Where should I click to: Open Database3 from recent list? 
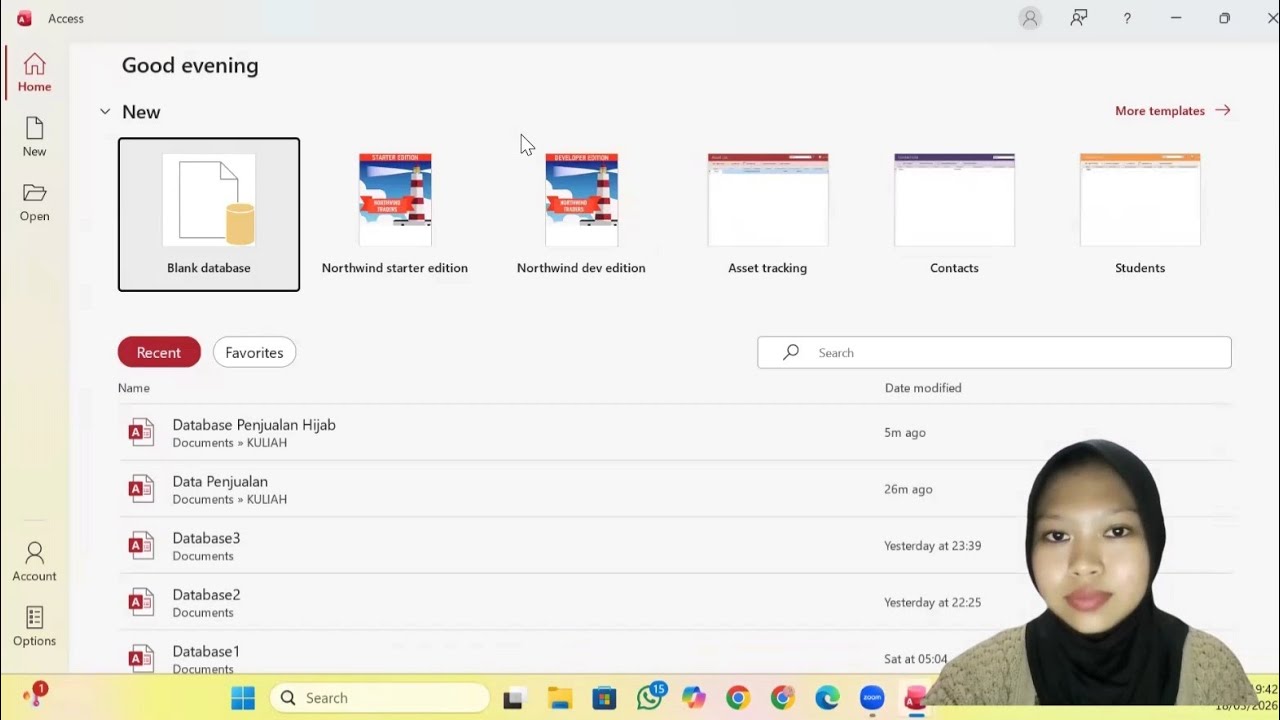pos(675,546)
